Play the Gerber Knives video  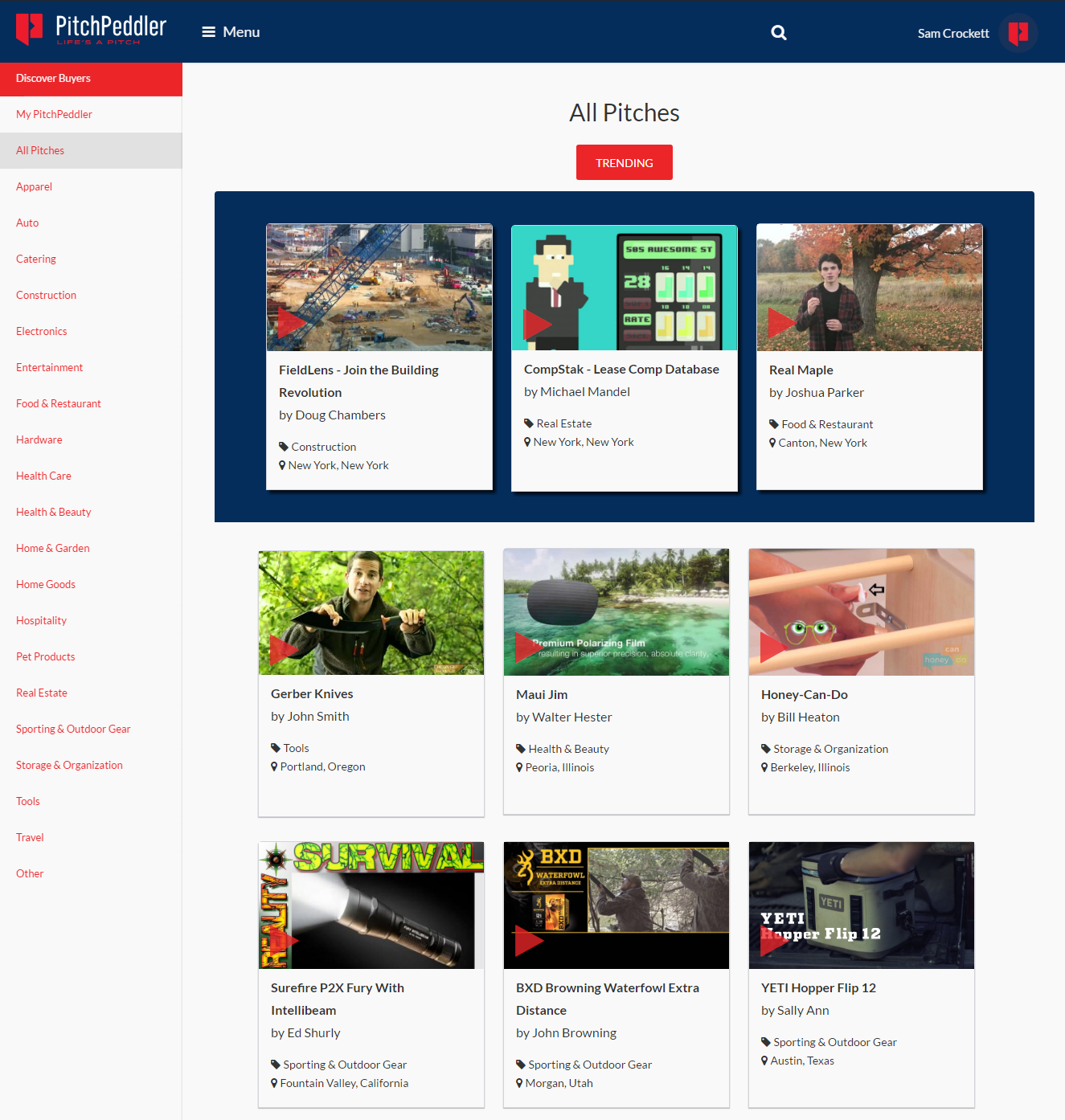pyautogui.click(x=284, y=649)
